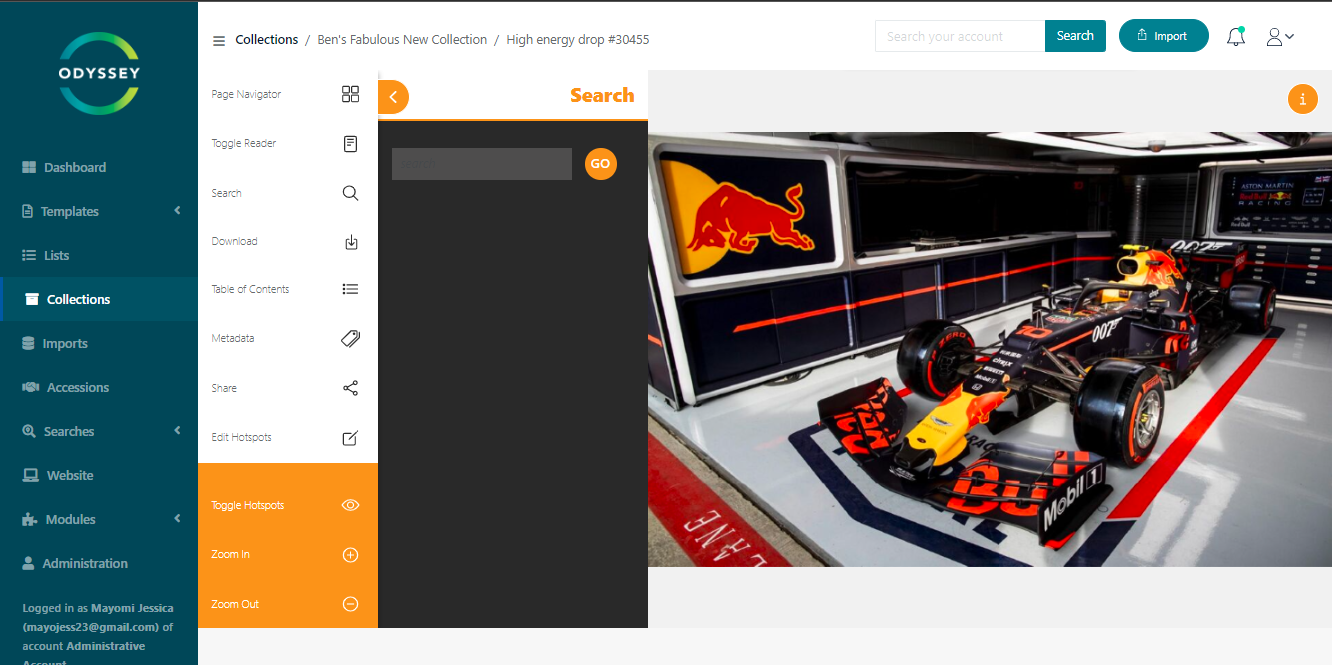Open the Page Navigator grid icon
1332x665 pixels.
coord(350,94)
